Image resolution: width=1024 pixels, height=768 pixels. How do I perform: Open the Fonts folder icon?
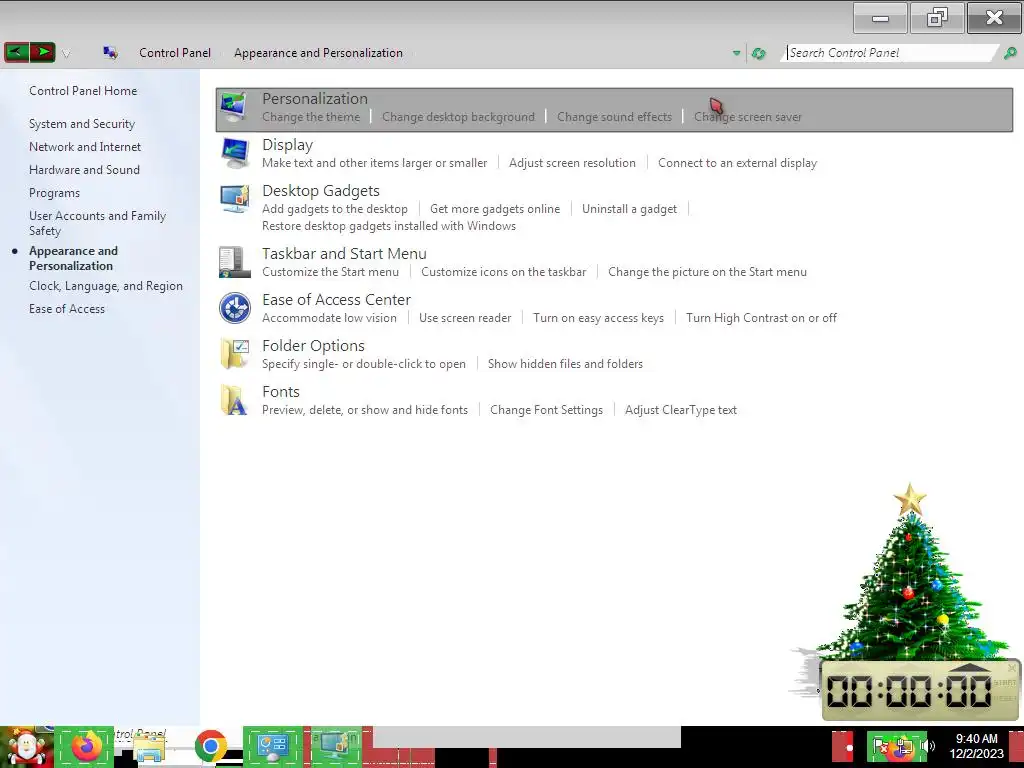(234, 400)
